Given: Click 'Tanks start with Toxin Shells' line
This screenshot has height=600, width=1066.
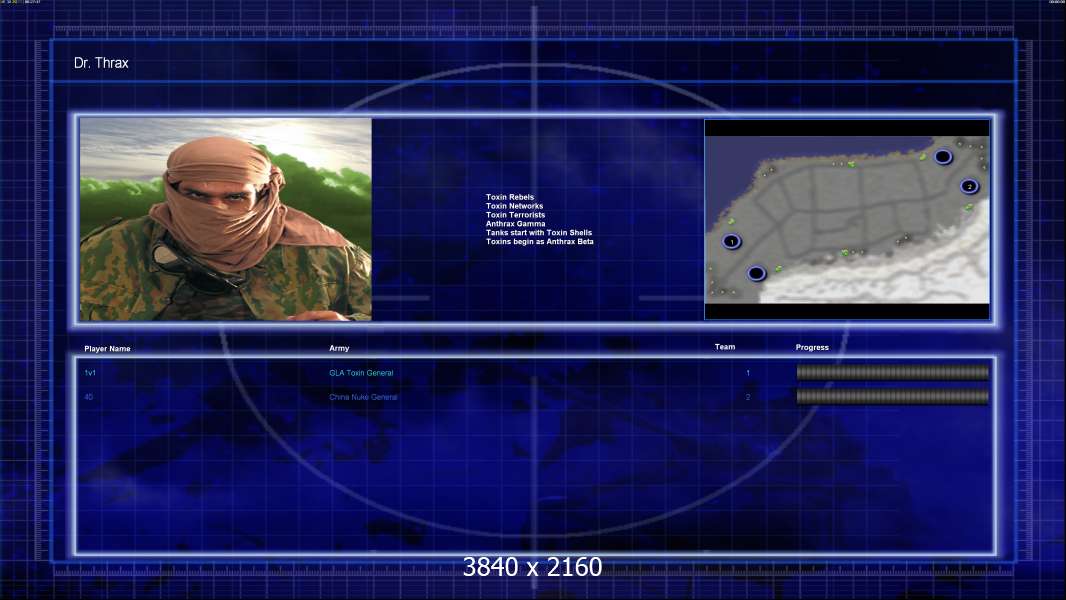Looking at the screenshot, I should click(539, 232).
